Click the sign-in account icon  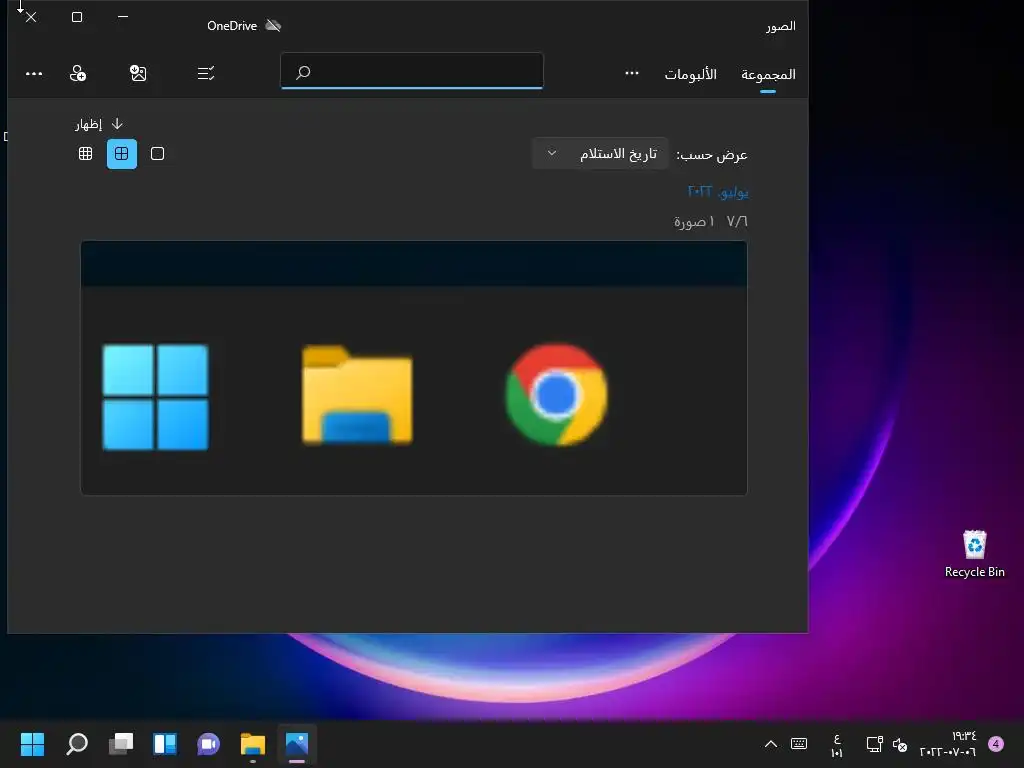(78, 73)
